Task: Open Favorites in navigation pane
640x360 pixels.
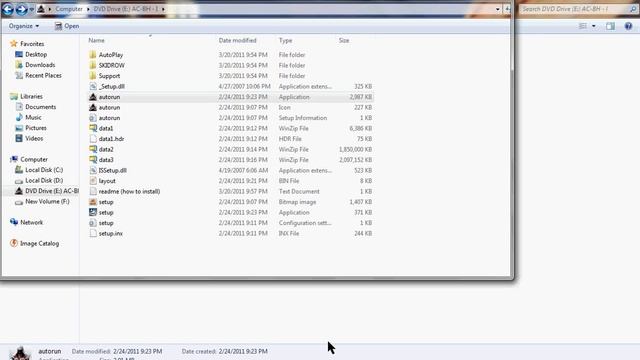Action: pyautogui.click(x=32, y=44)
